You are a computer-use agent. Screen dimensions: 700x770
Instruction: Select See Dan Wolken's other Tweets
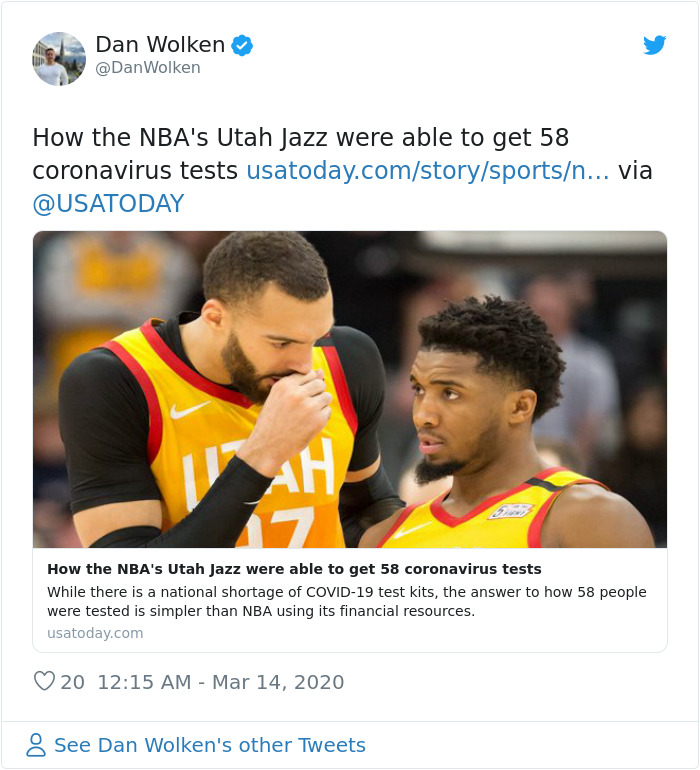[210, 745]
